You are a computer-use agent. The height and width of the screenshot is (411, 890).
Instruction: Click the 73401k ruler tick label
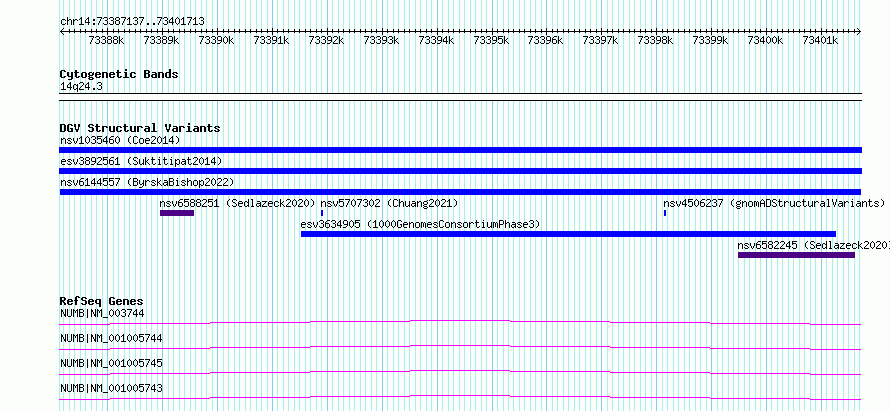pos(820,40)
